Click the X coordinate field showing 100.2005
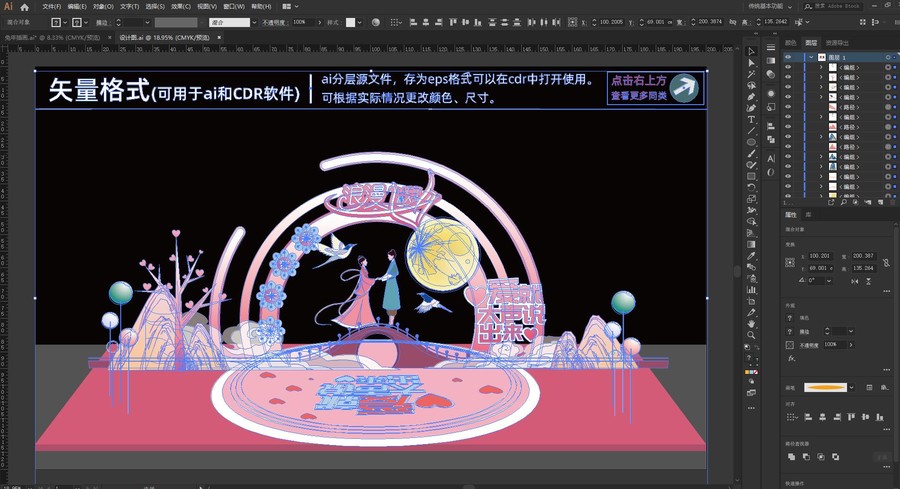This screenshot has width=900, height=489. pyautogui.click(x=611, y=22)
